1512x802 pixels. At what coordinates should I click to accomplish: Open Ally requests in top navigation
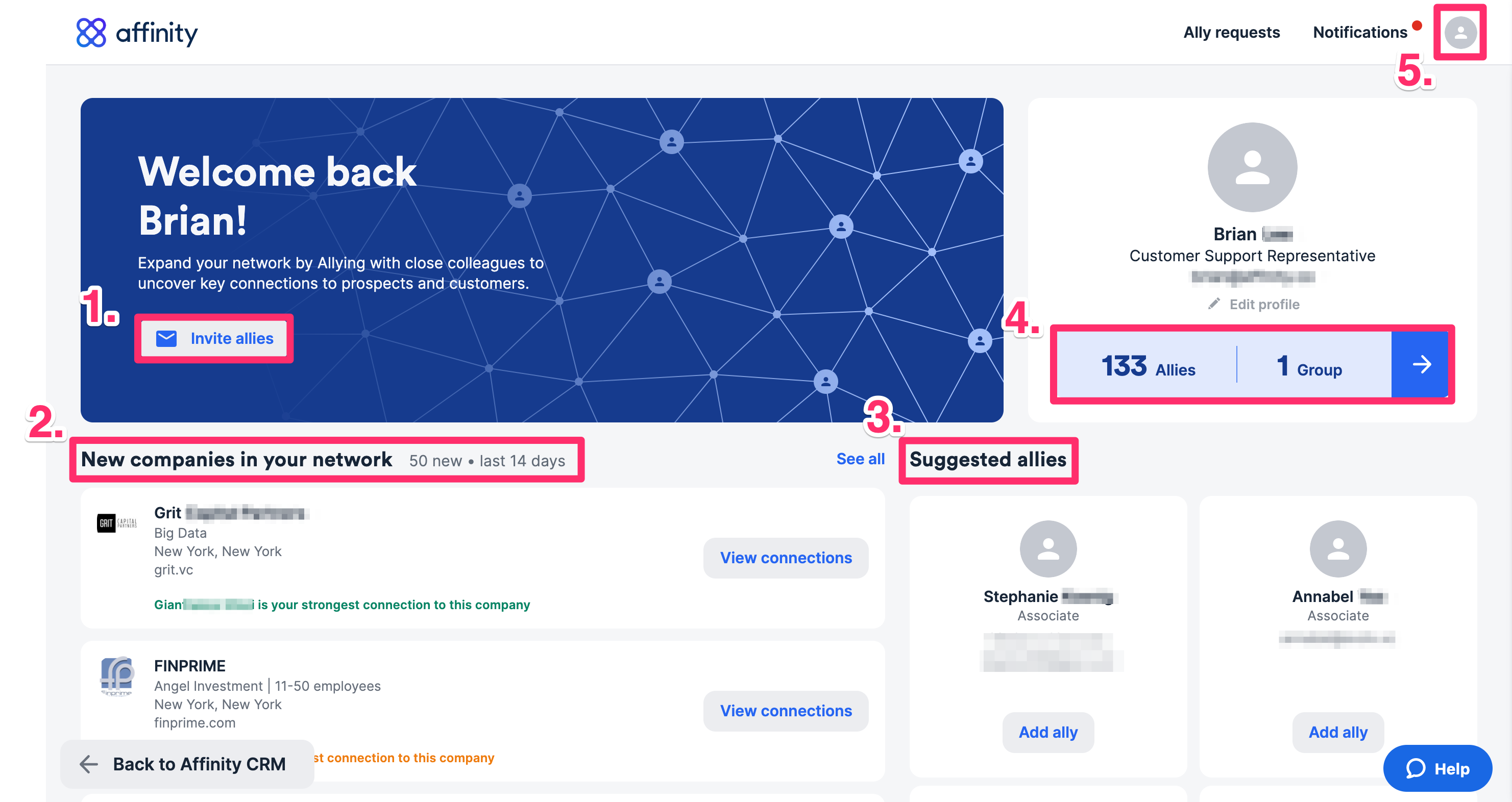(1231, 32)
